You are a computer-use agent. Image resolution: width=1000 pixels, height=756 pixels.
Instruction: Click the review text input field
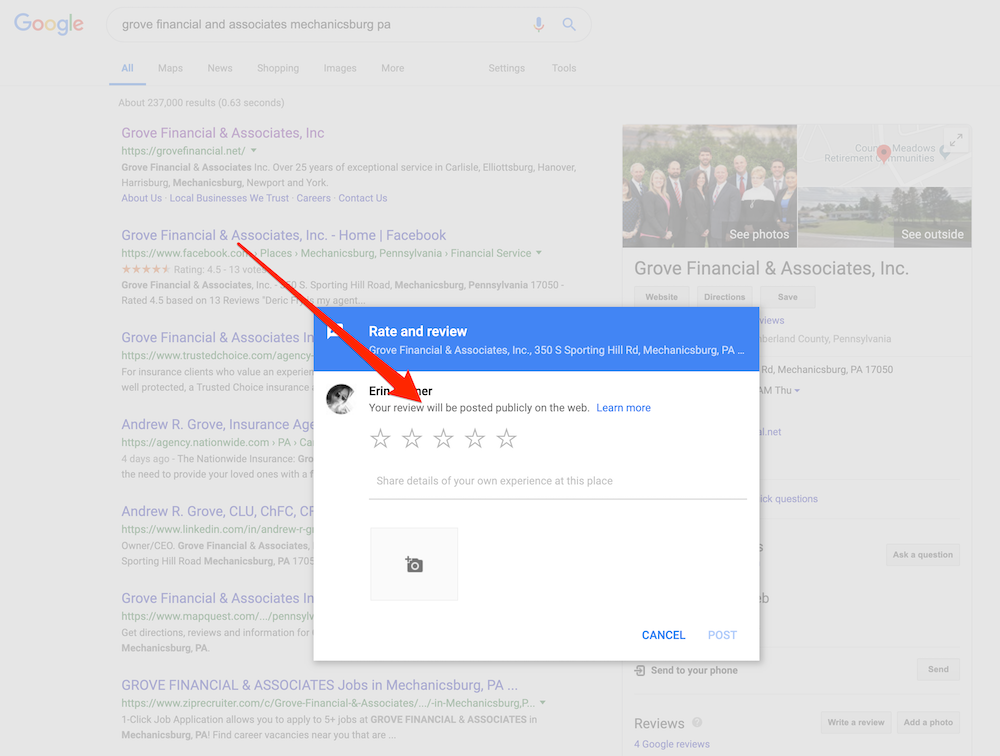click(557, 481)
